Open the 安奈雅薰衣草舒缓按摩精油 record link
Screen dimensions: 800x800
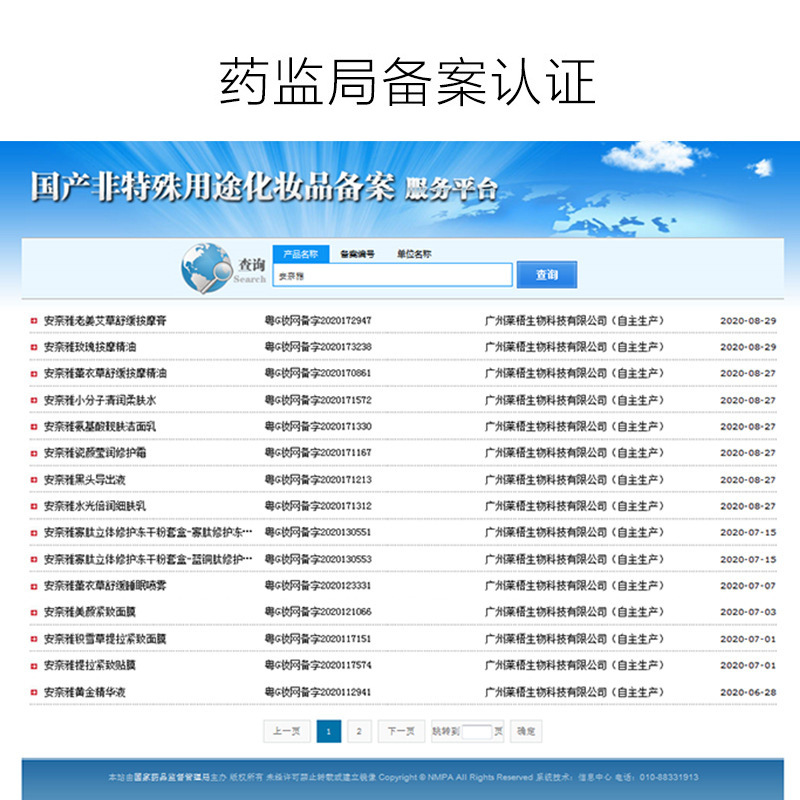[x=105, y=374]
